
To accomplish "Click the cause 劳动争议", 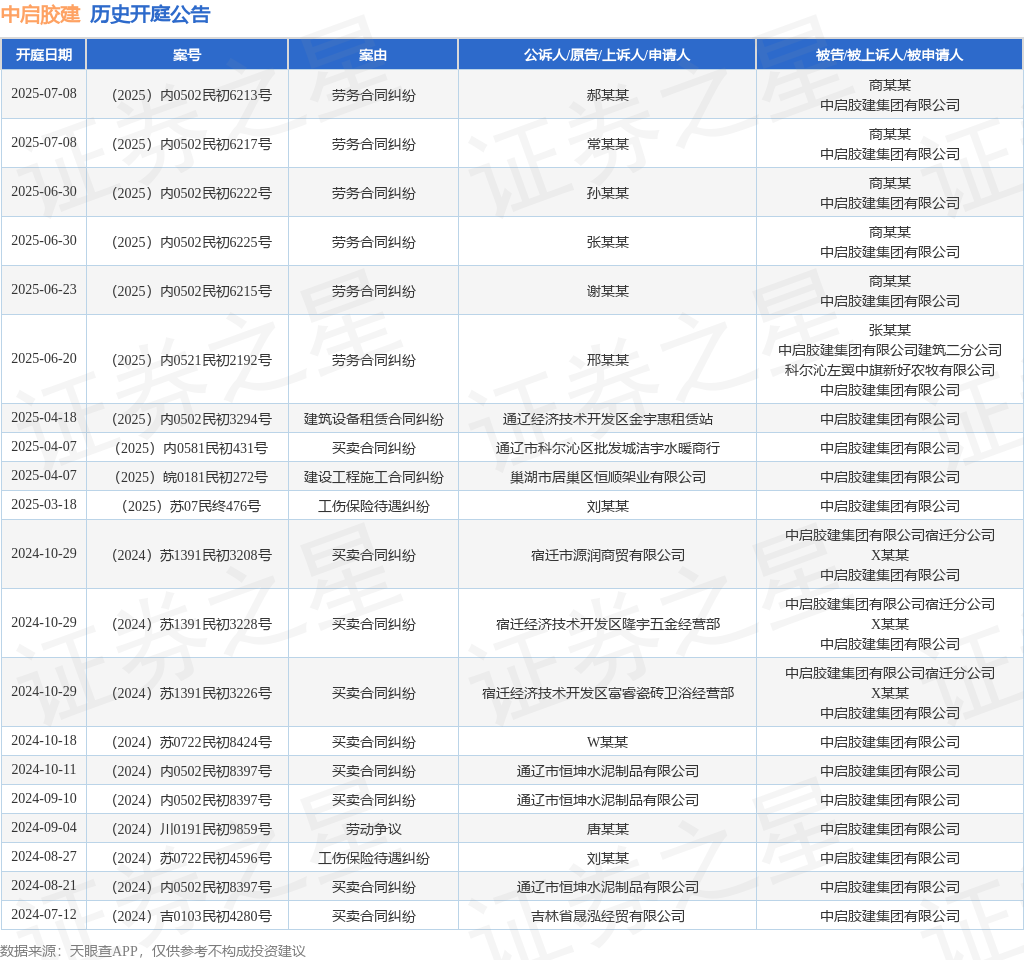I will point(374,829).
